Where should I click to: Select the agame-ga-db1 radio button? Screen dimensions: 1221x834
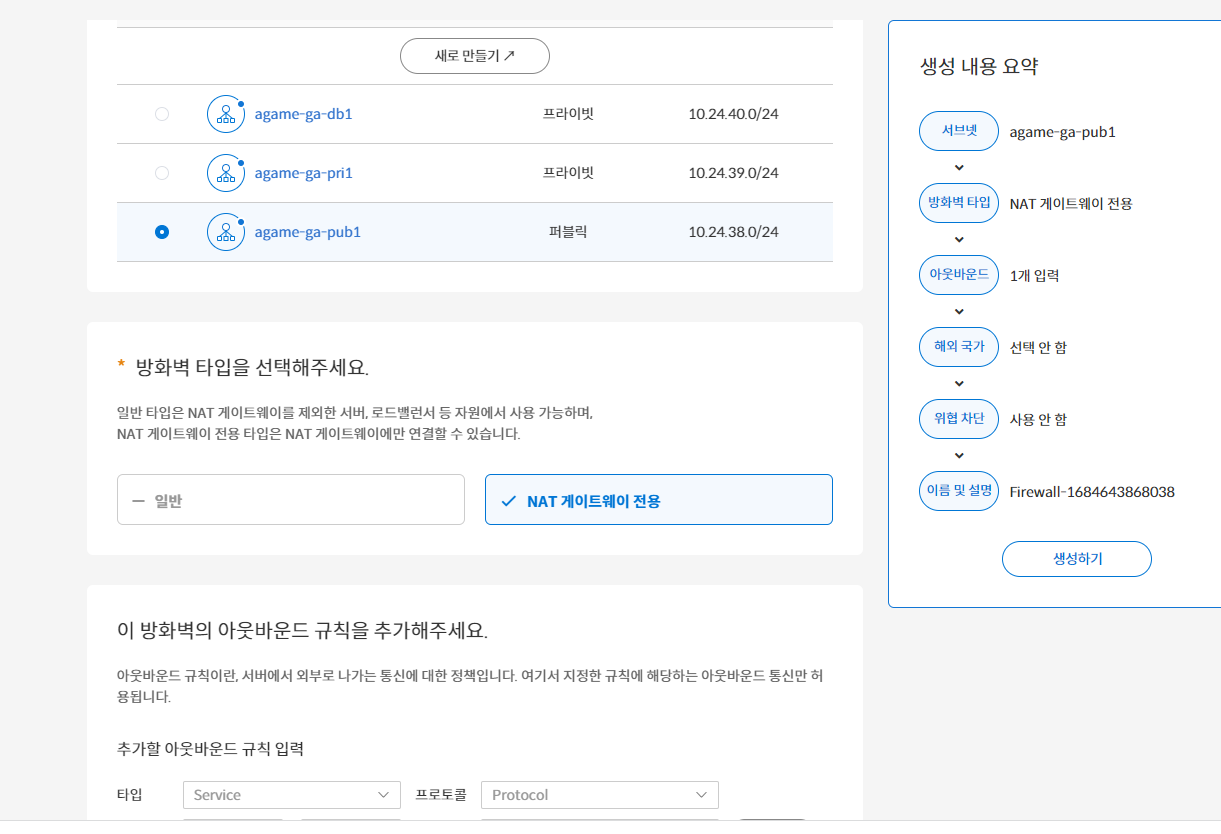pos(162,114)
